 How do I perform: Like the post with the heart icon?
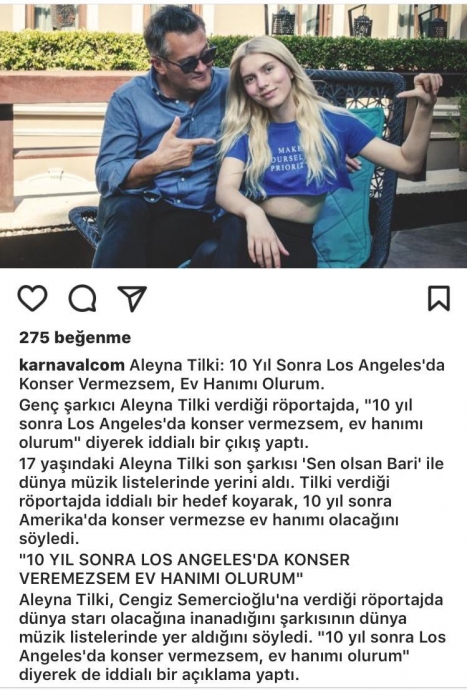[x=33, y=298]
